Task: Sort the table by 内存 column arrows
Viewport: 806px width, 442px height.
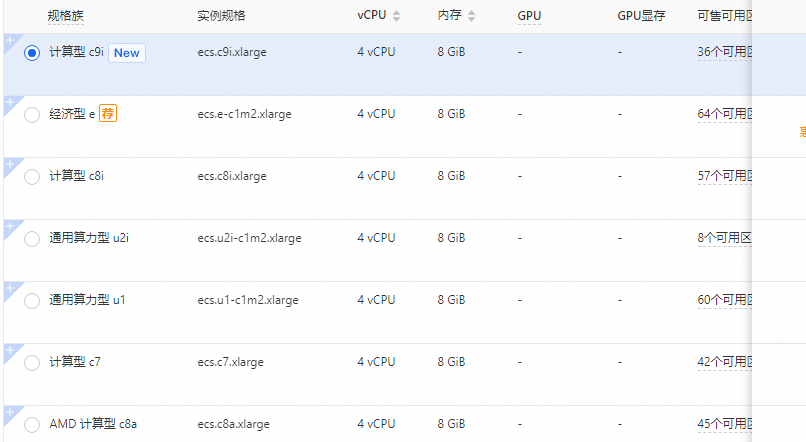Action: coord(471,16)
